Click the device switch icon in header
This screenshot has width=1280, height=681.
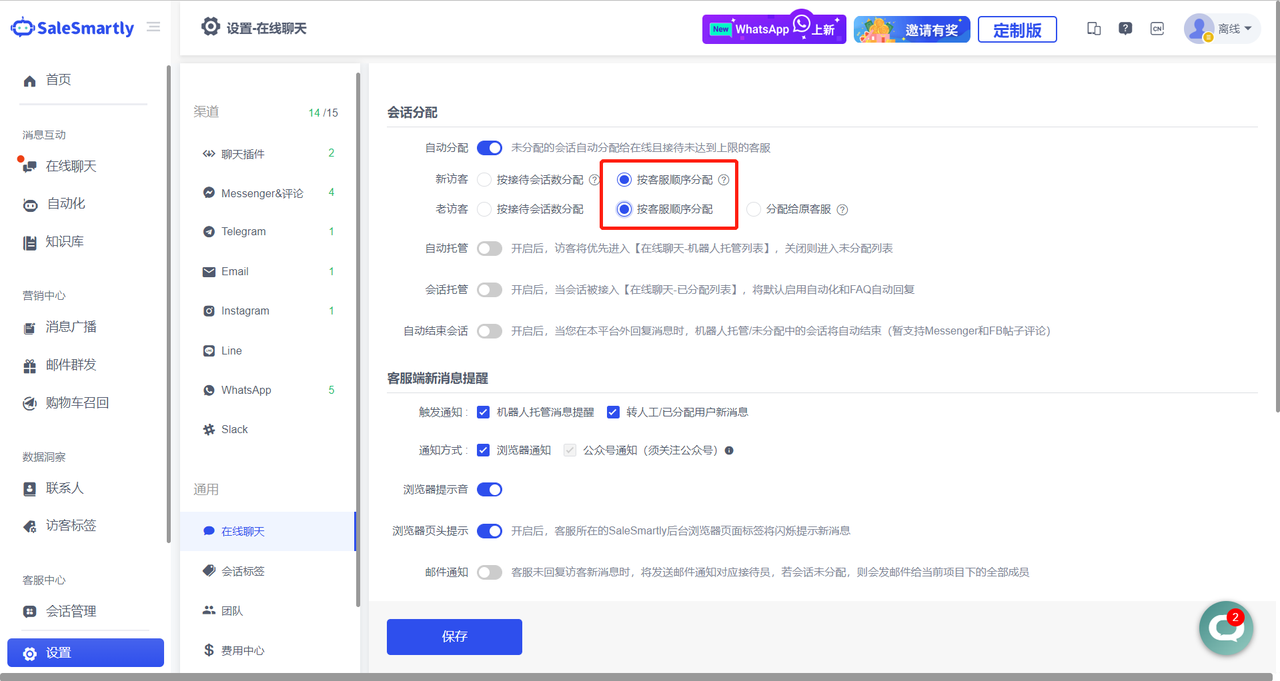1094,29
